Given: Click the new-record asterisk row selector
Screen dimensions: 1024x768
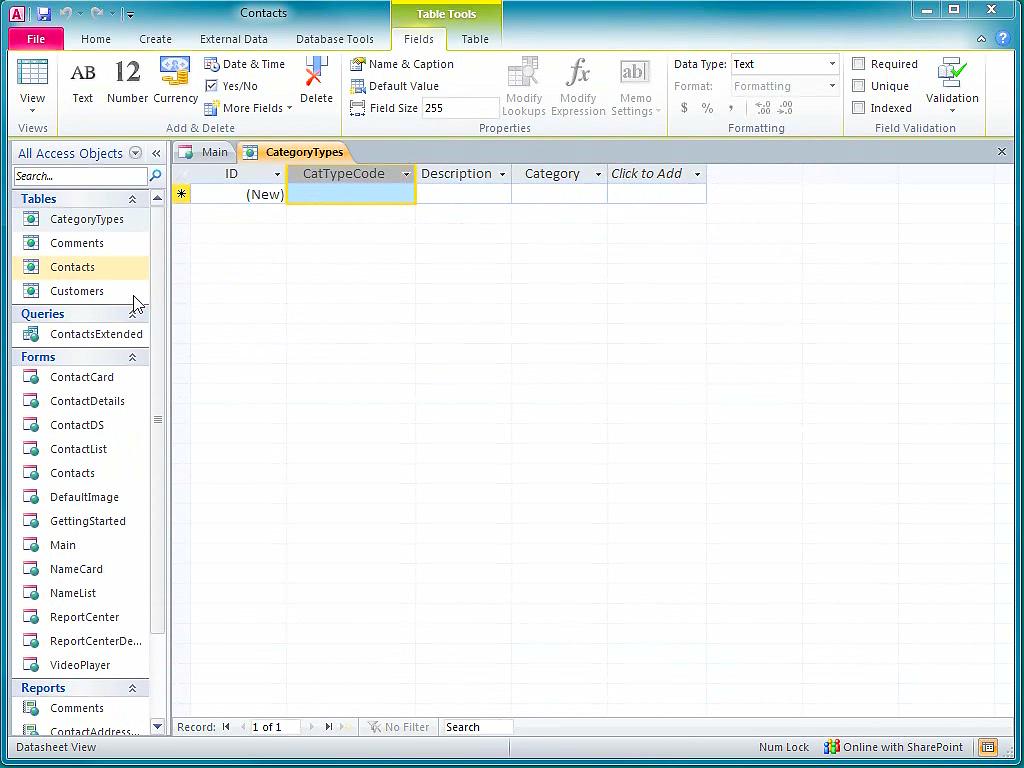Looking at the screenshot, I should 182,194.
